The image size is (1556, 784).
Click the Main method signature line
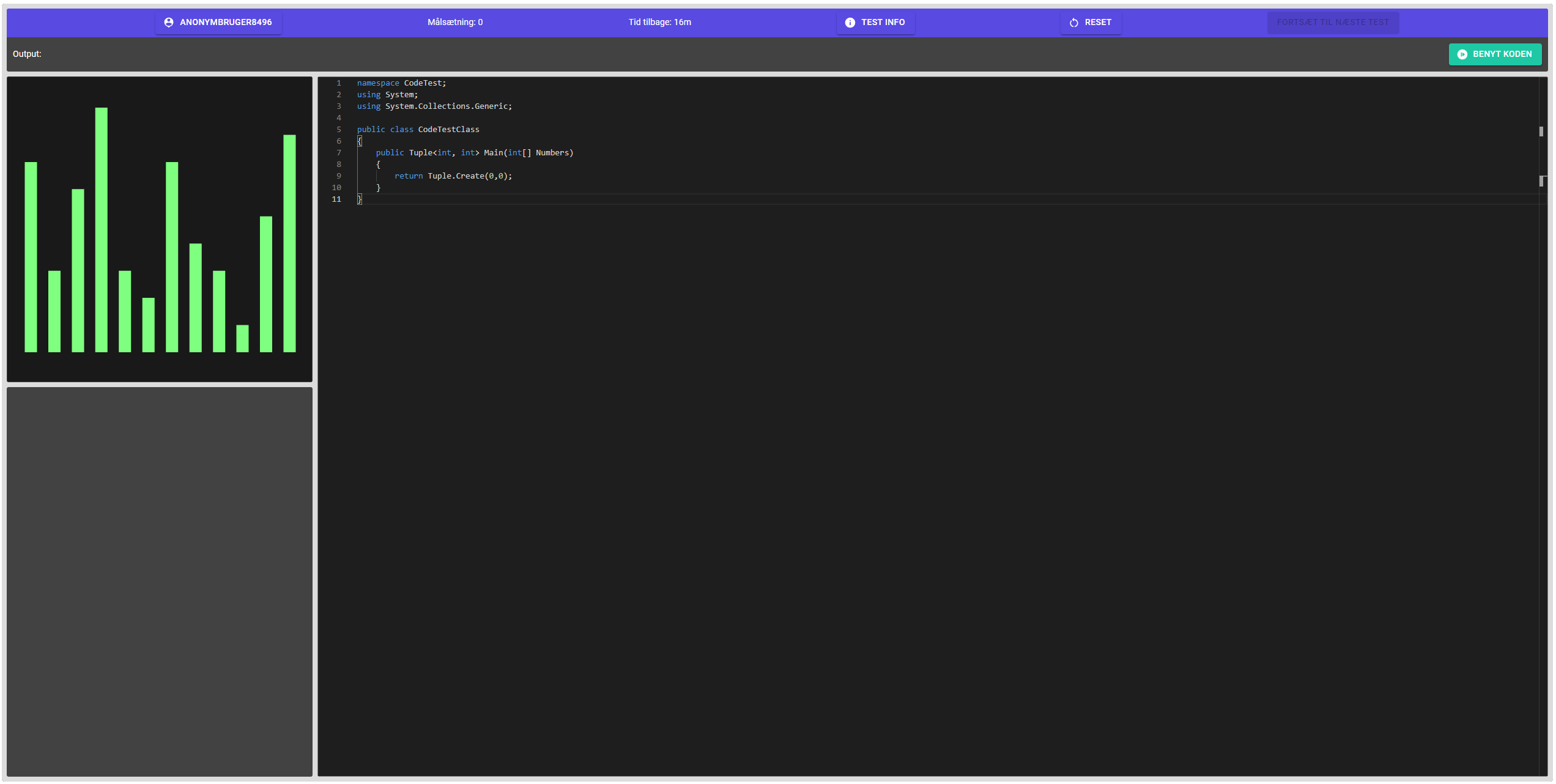474,153
